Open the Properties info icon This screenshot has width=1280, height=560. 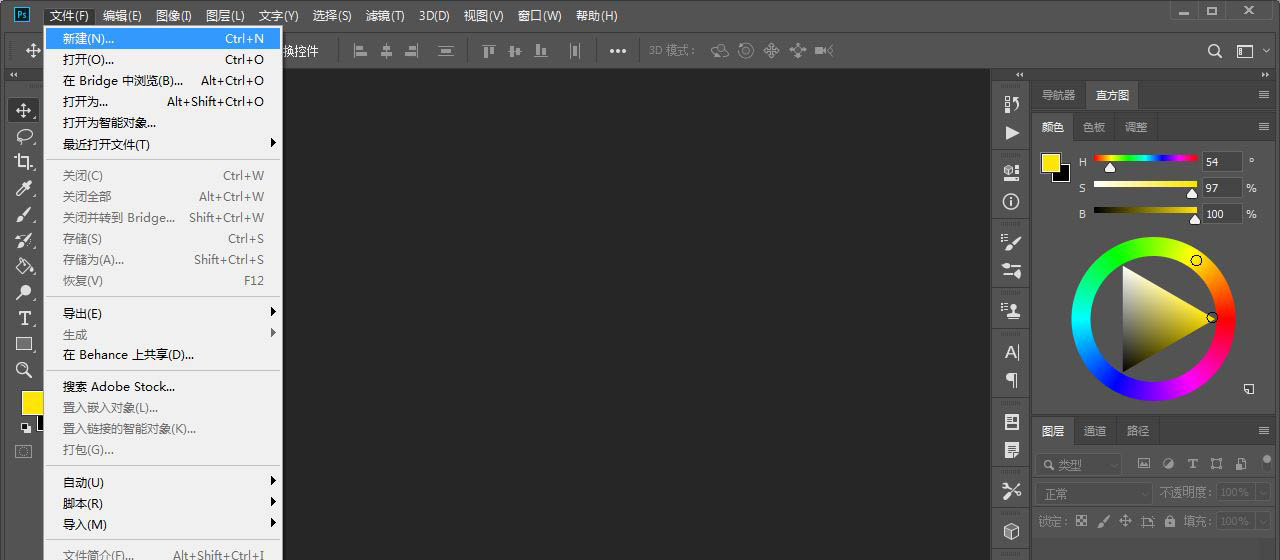[x=1012, y=201]
